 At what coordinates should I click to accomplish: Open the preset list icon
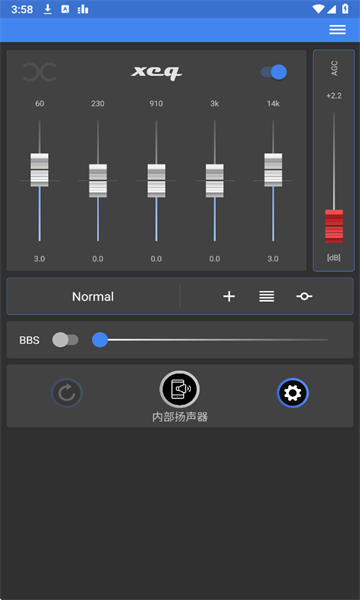tap(266, 297)
